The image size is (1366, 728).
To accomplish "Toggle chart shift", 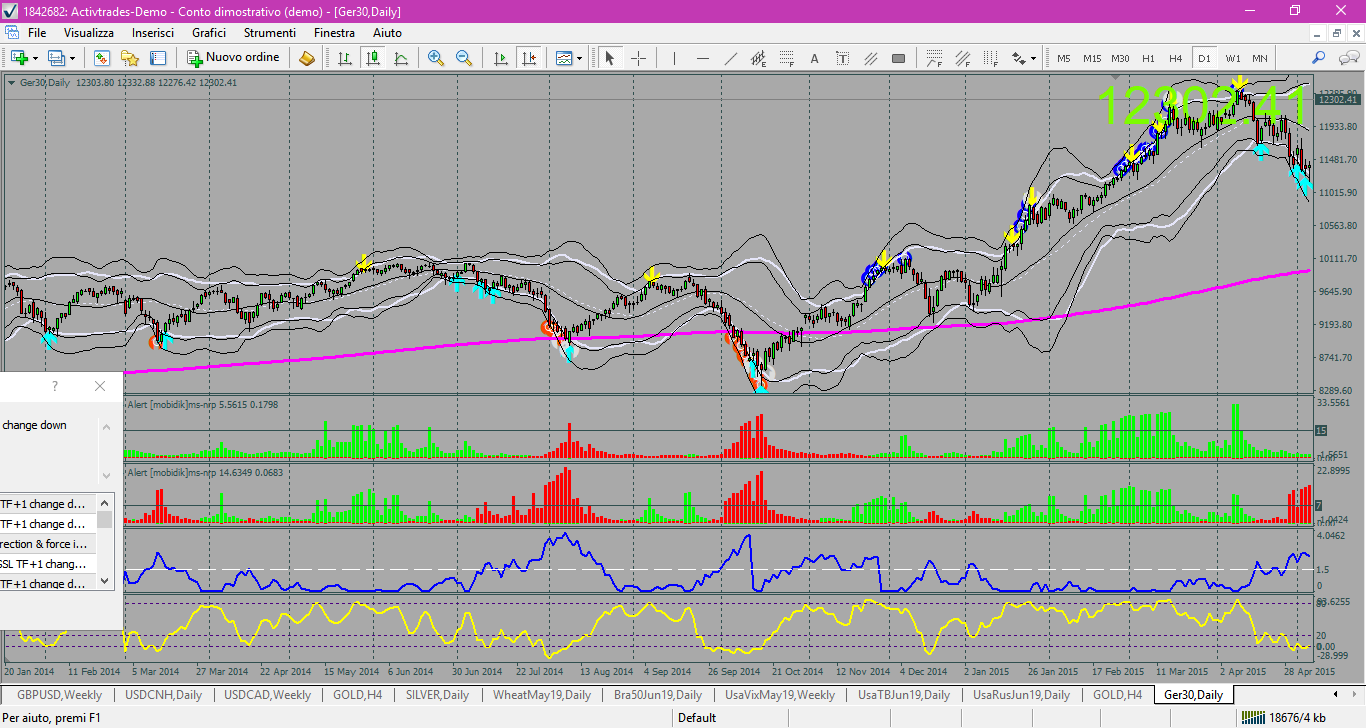I will 530,58.
